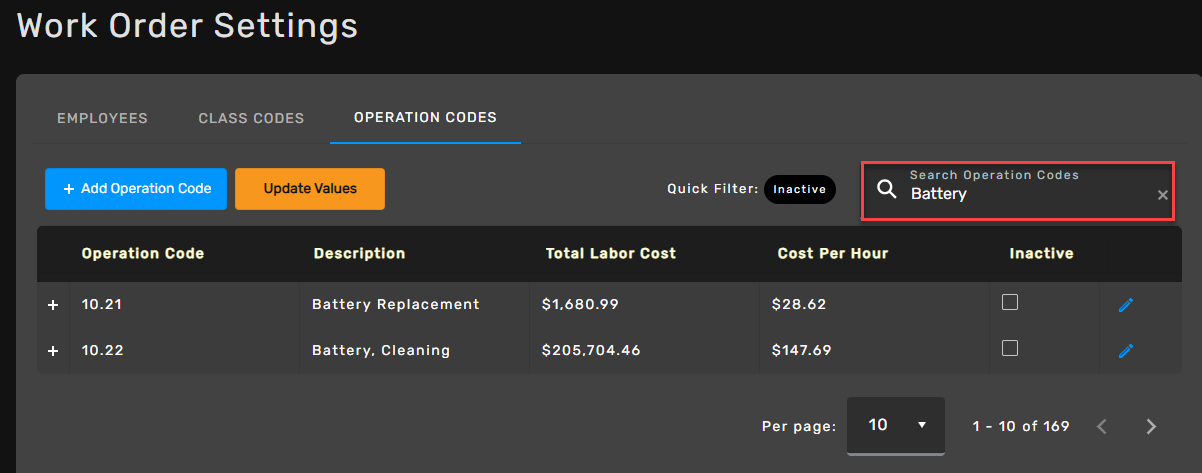Sort by Description column header

[359, 254]
